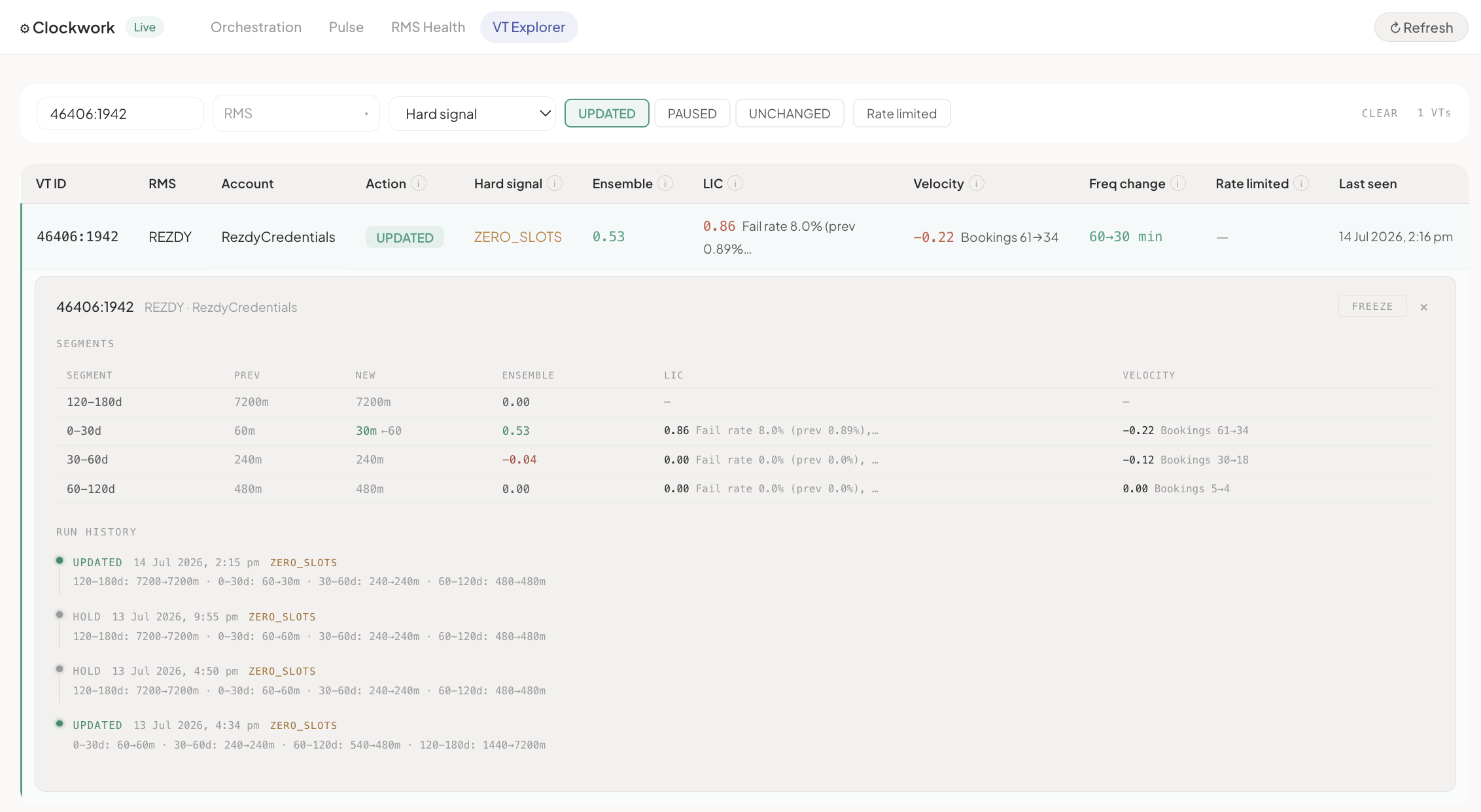Screen dimensions: 1481x812
Task: Click the 120–180d segment row
Action: [745, 402]
